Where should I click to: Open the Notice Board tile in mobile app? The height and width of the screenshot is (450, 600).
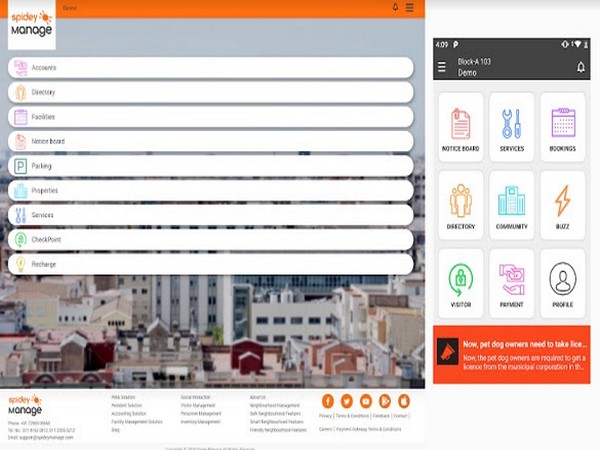460,127
